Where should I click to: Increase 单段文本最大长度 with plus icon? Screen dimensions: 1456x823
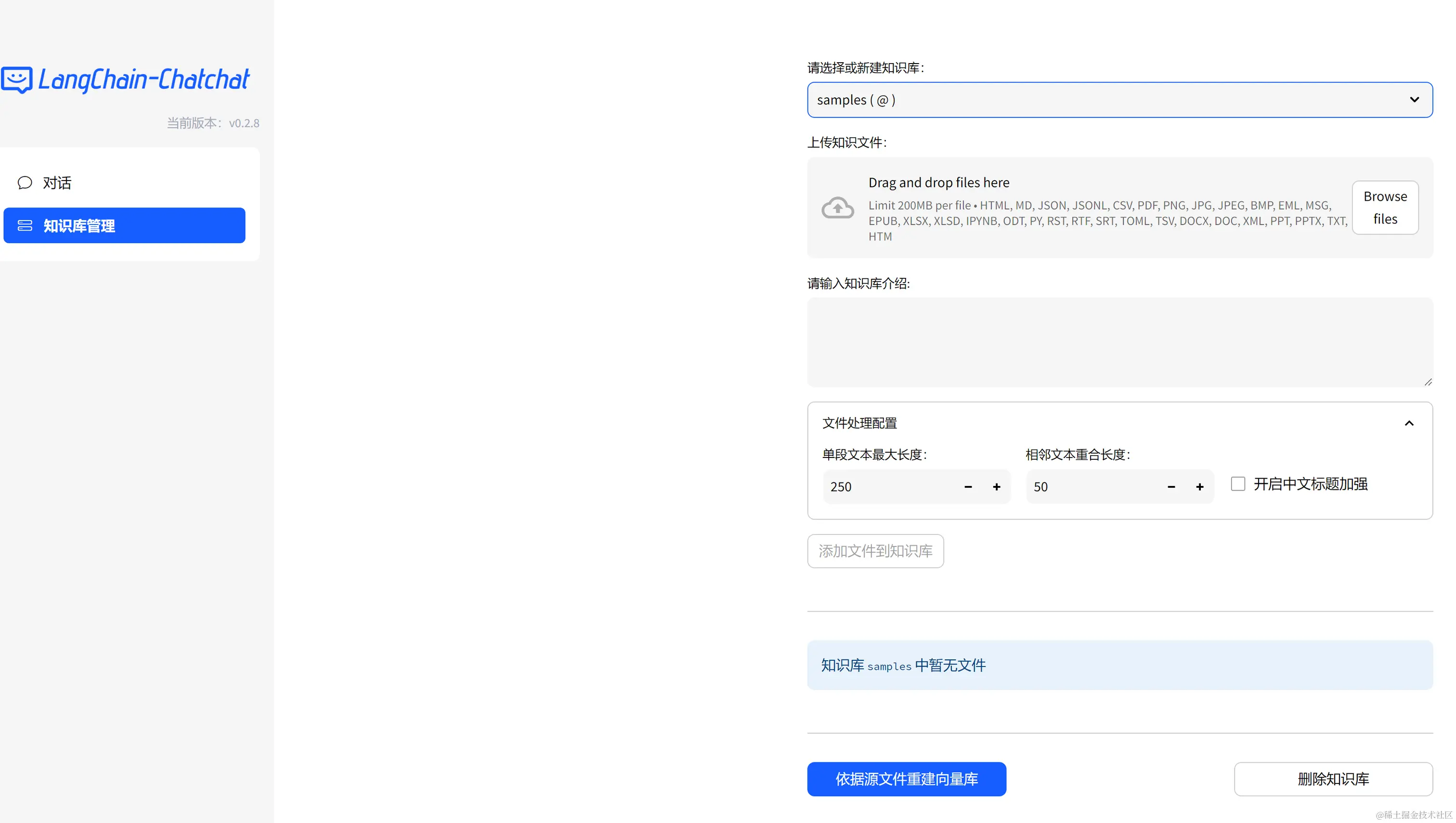(x=997, y=487)
